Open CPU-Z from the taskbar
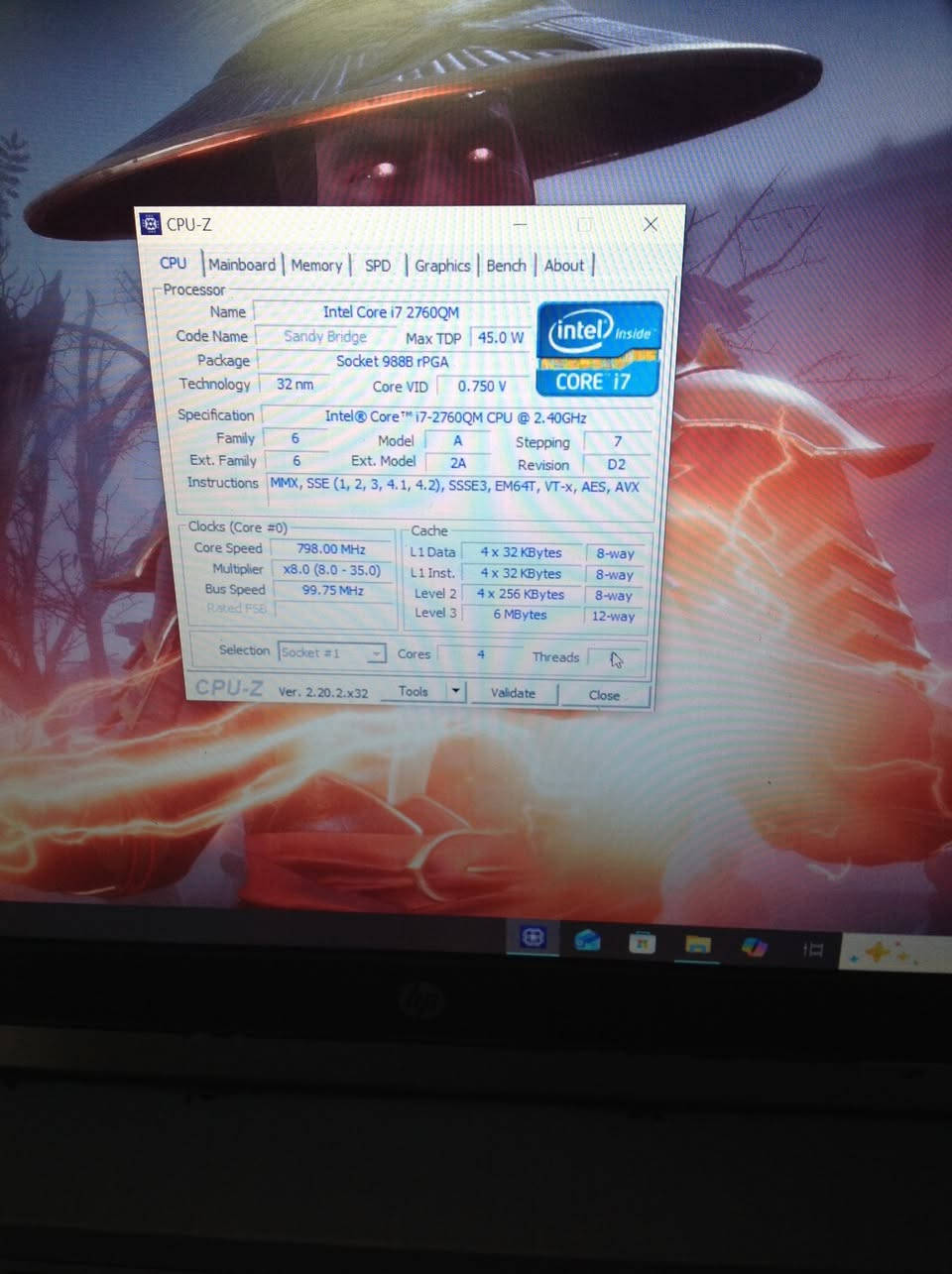The width and height of the screenshot is (952, 1274). 533,938
